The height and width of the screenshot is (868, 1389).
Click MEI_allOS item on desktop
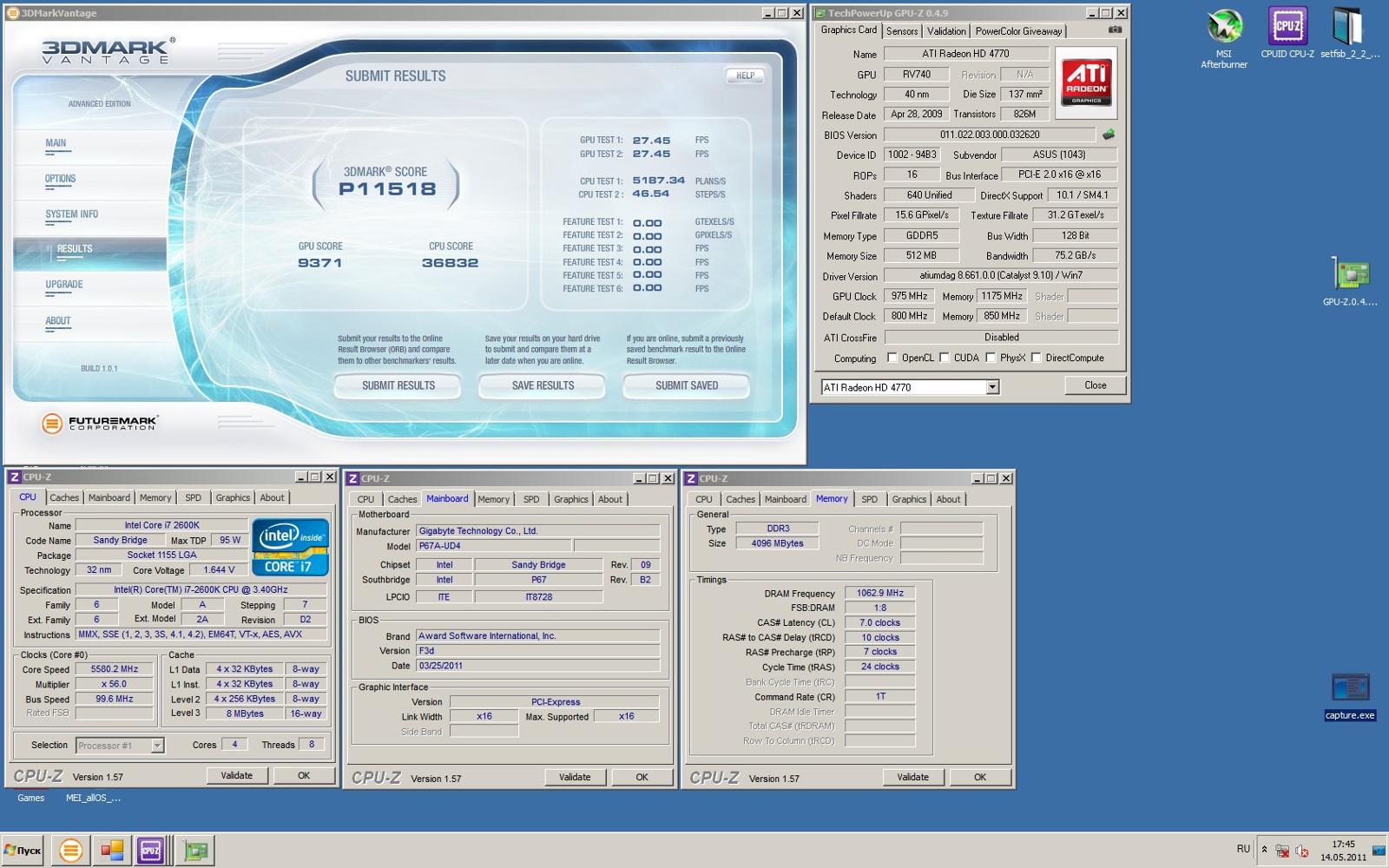tap(93, 798)
